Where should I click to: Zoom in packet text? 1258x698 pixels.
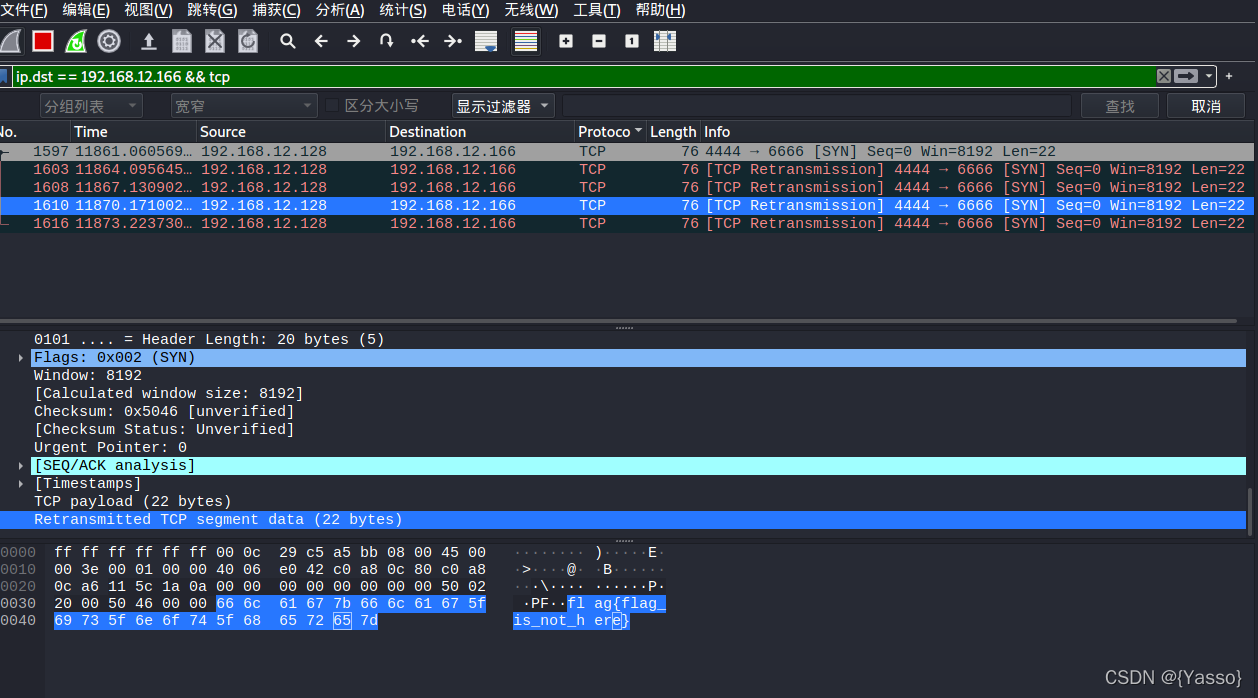(x=566, y=41)
